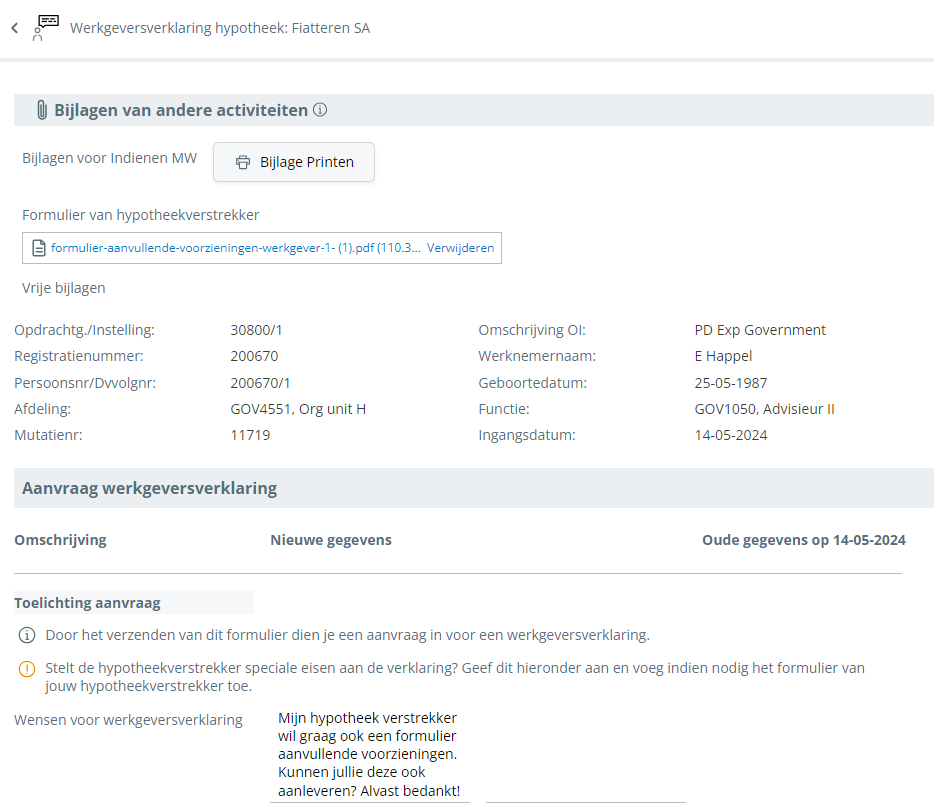Click the workflow activity icon next to the title
934x803 pixels.
(45, 26)
